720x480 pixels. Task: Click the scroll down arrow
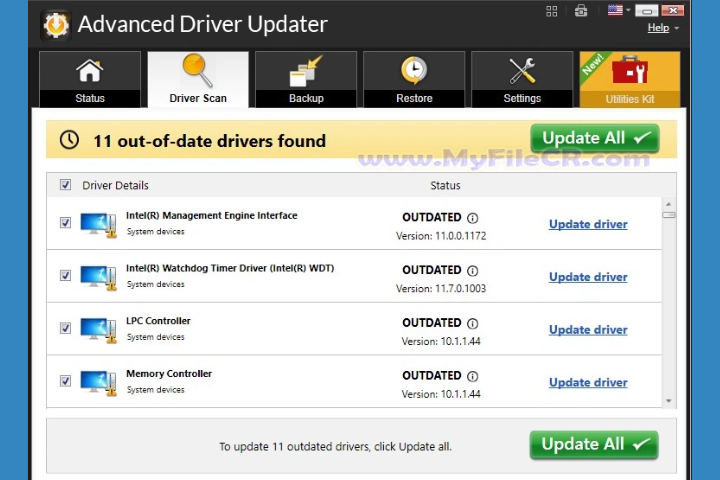[669, 401]
